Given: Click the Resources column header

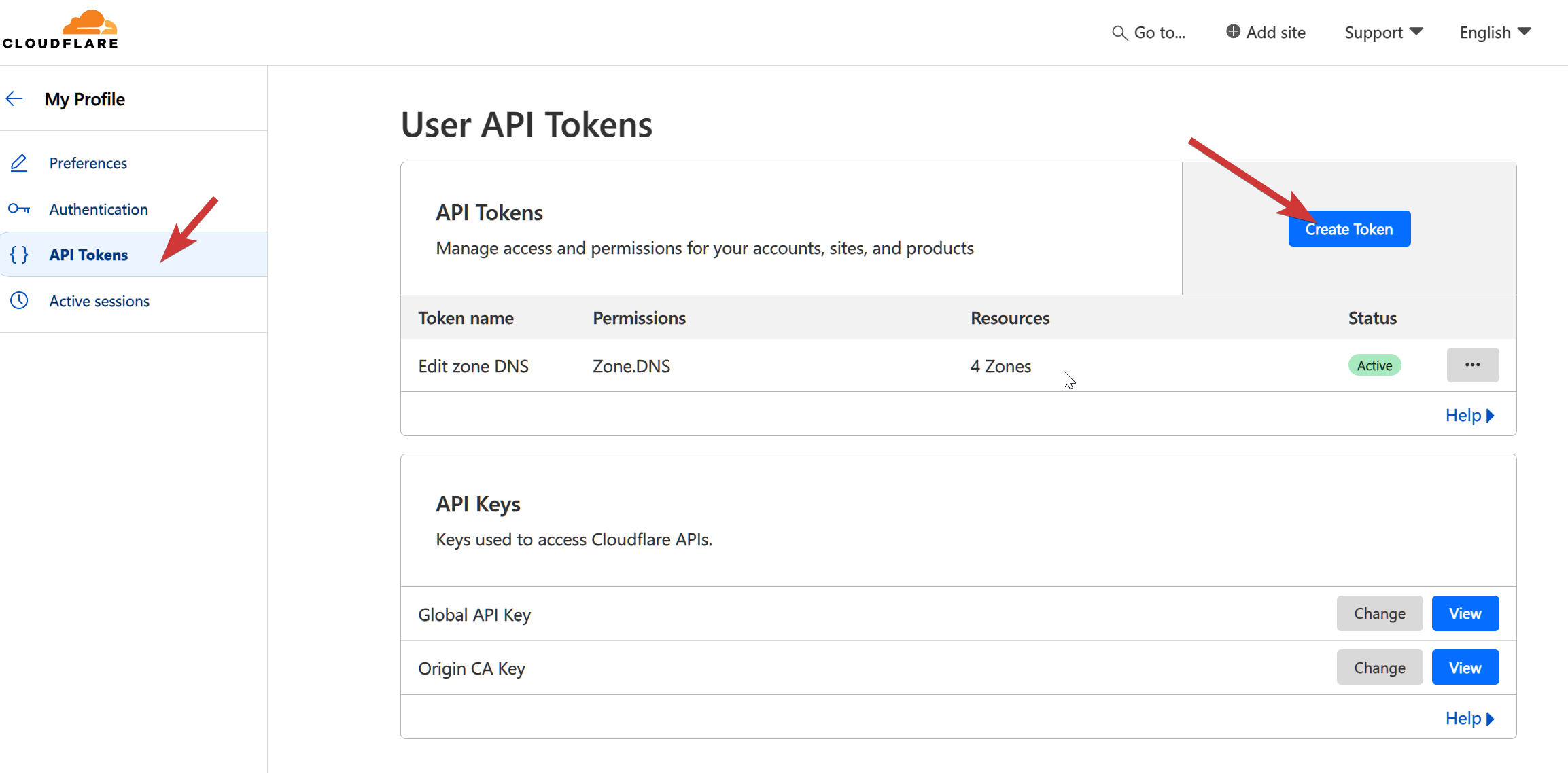Looking at the screenshot, I should point(1010,318).
